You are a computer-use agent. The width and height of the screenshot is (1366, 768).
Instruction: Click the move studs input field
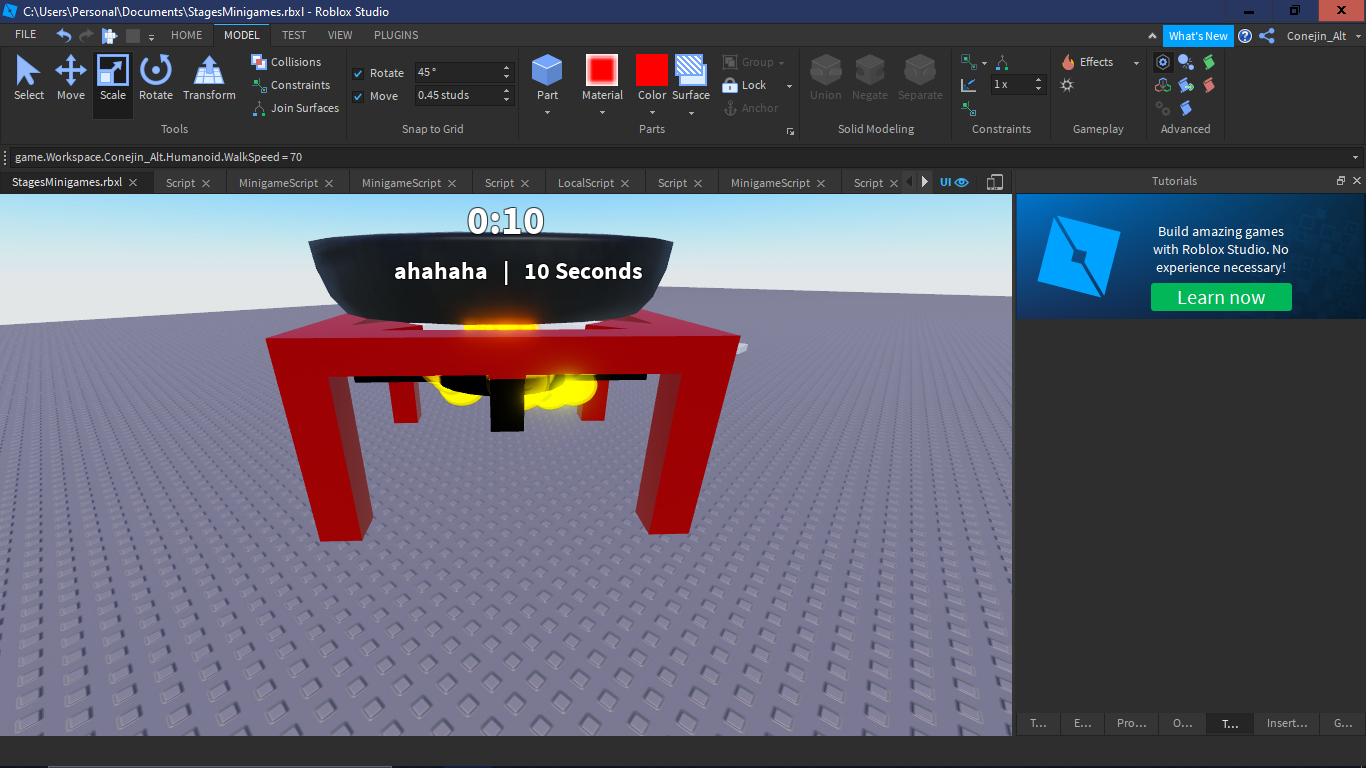pyautogui.click(x=457, y=96)
